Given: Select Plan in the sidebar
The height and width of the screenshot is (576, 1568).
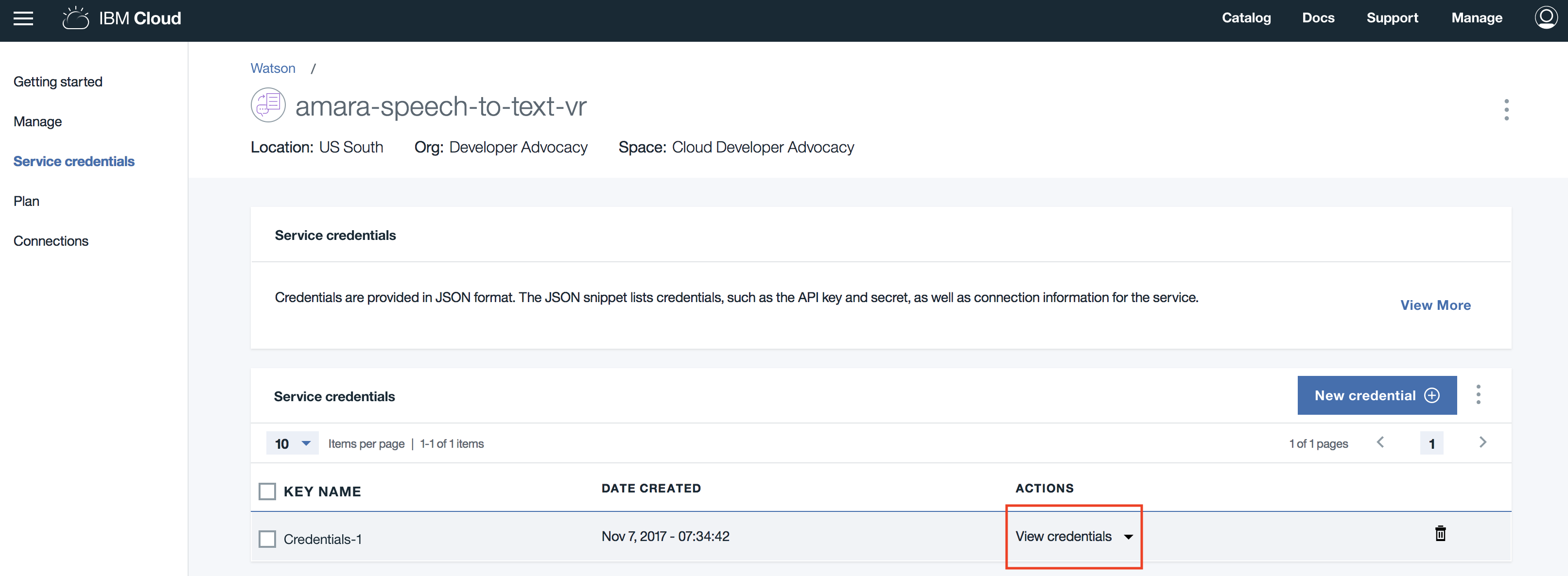Looking at the screenshot, I should 26,202.
